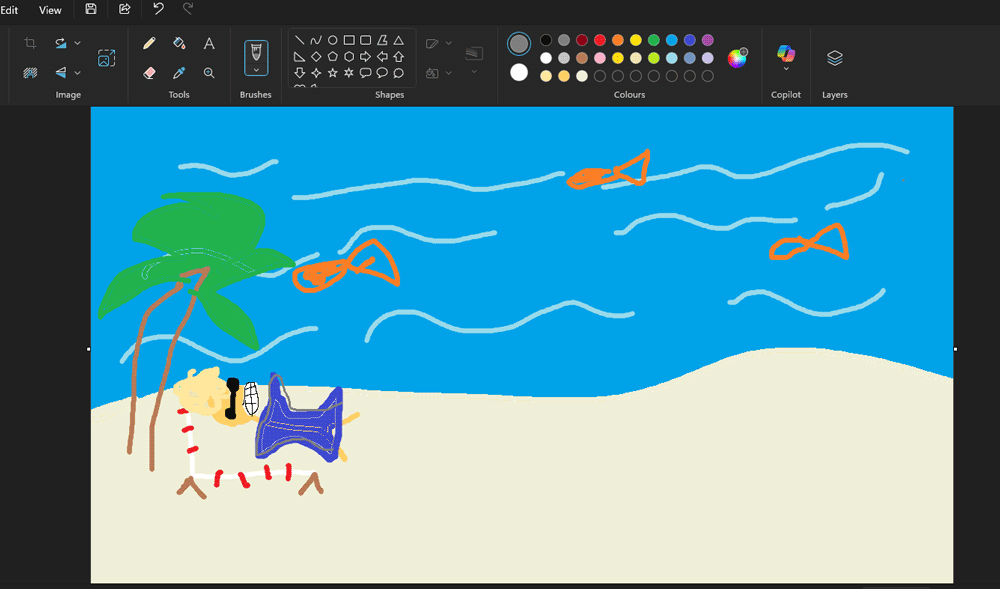
Task: Select the Fill bucket tool
Action: click(179, 43)
